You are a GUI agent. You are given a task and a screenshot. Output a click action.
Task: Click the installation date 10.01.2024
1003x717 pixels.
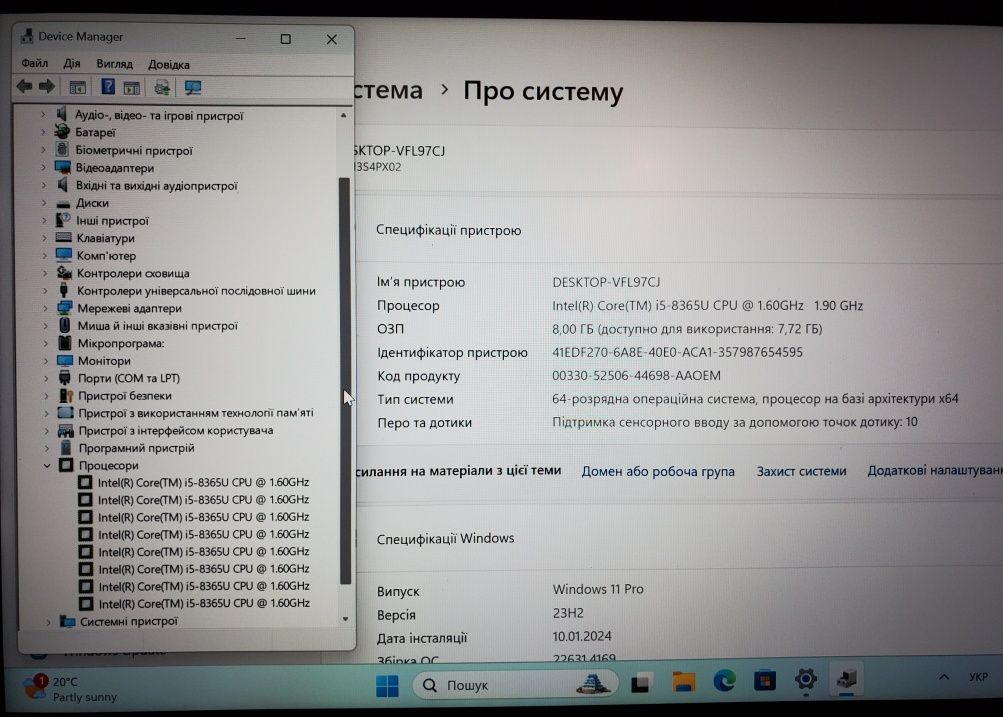pos(582,636)
